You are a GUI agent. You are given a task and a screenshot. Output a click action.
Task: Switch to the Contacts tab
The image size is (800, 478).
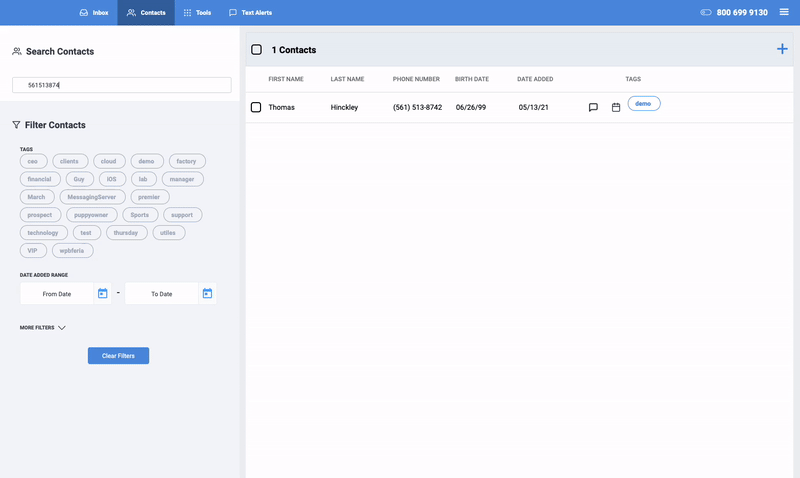(x=146, y=12)
